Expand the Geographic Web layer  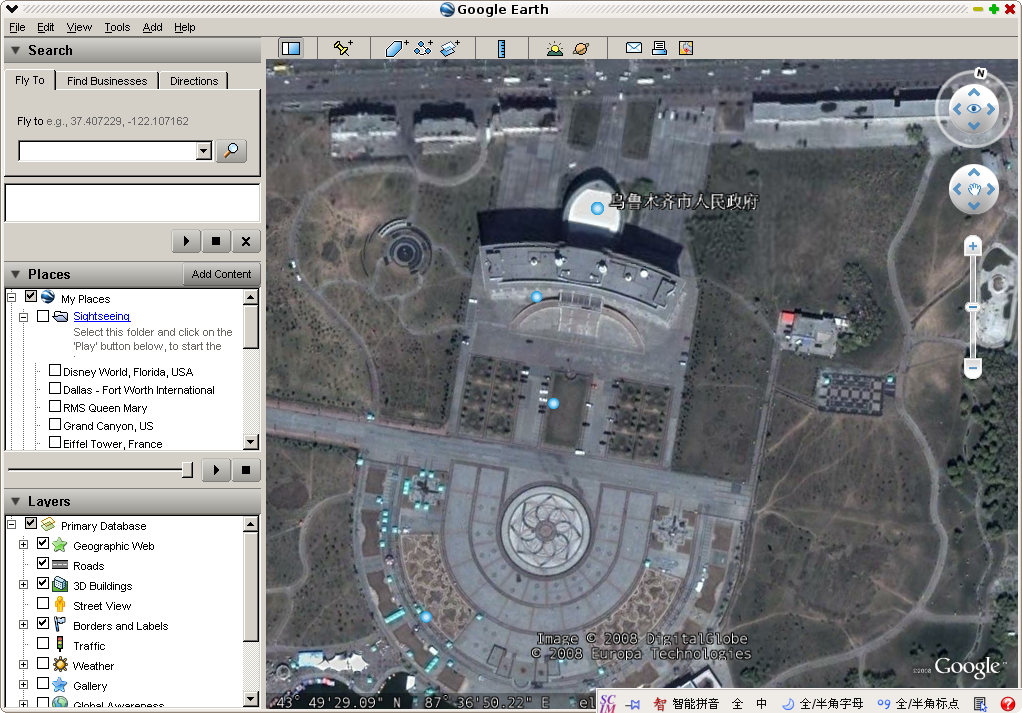tap(23, 545)
